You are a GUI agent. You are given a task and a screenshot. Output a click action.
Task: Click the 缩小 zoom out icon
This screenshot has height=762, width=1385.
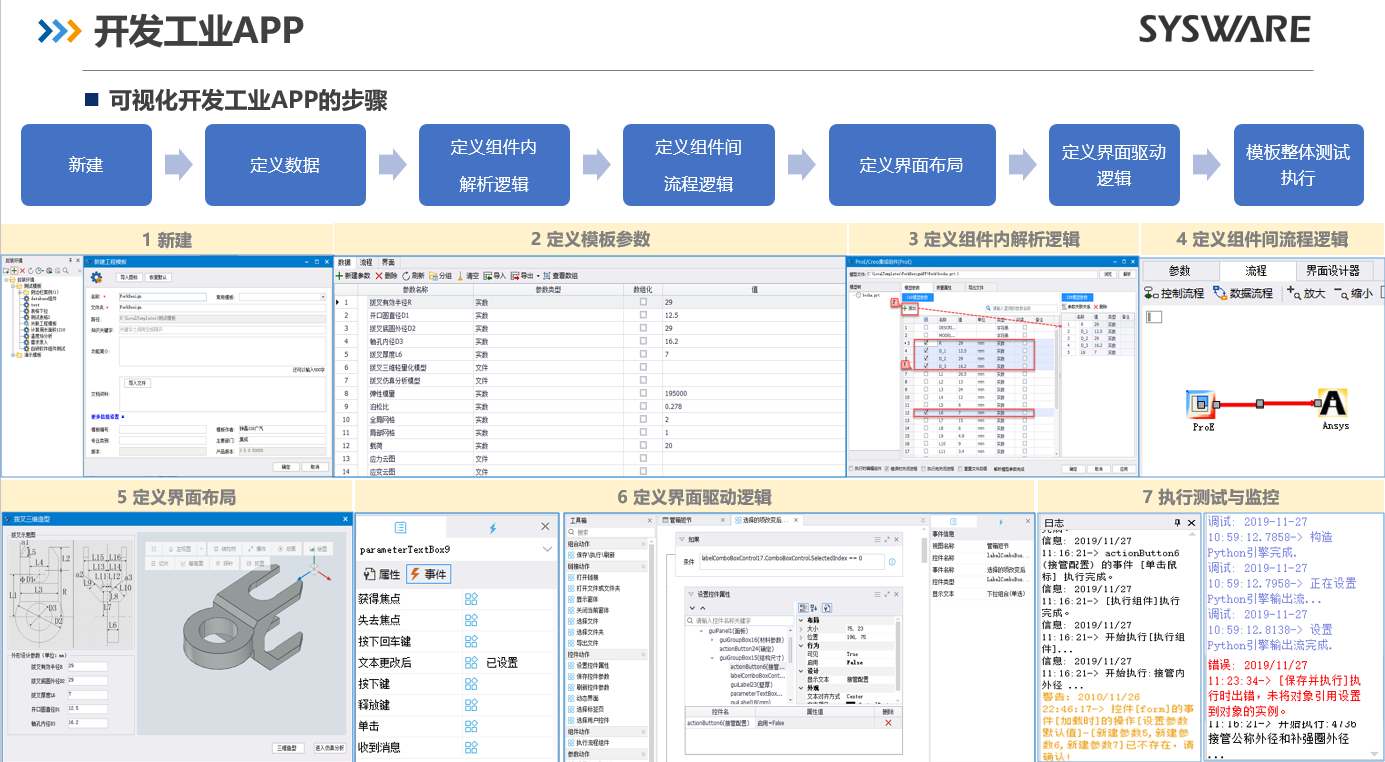(x=1342, y=293)
